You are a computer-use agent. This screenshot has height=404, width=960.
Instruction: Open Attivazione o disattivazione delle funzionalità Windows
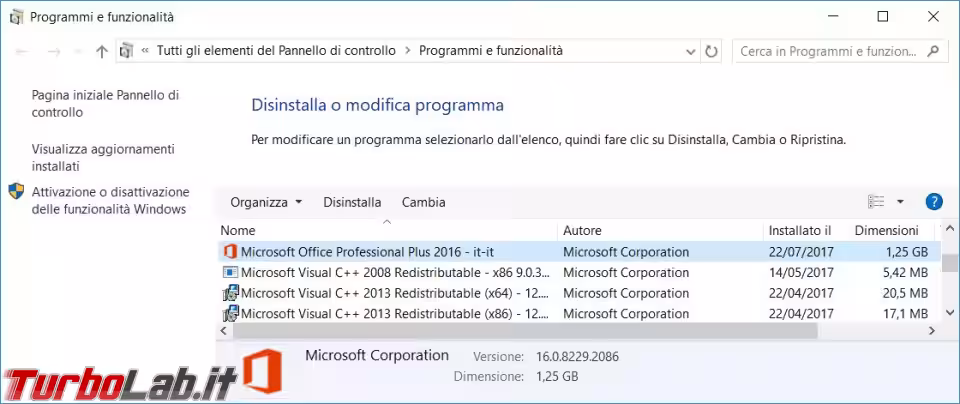coord(110,201)
